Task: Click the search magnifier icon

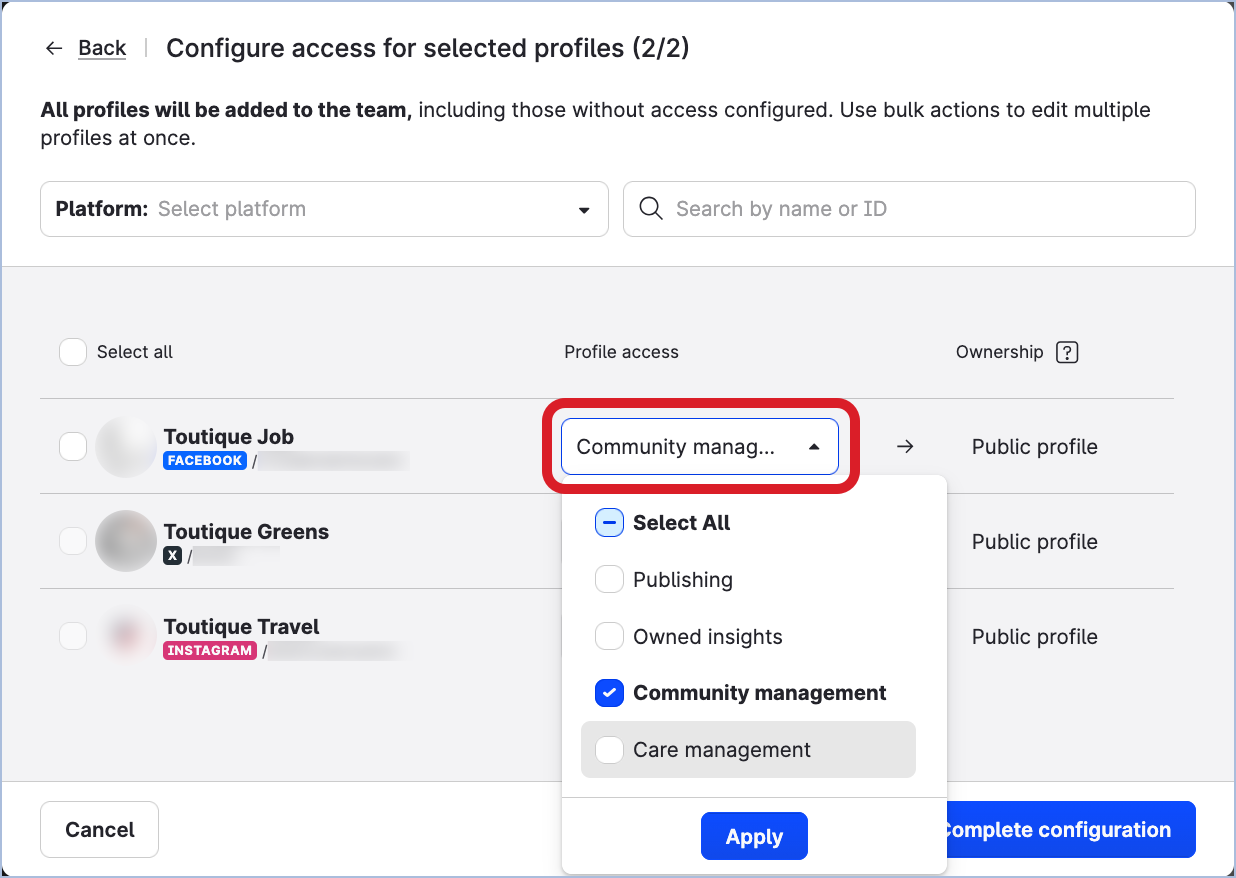Action: tap(651, 209)
